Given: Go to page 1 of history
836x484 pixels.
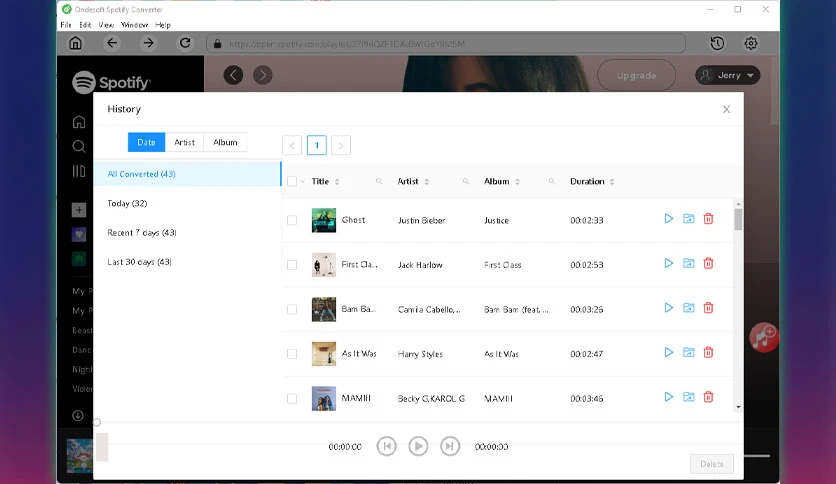Looking at the screenshot, I should [317, 145].
